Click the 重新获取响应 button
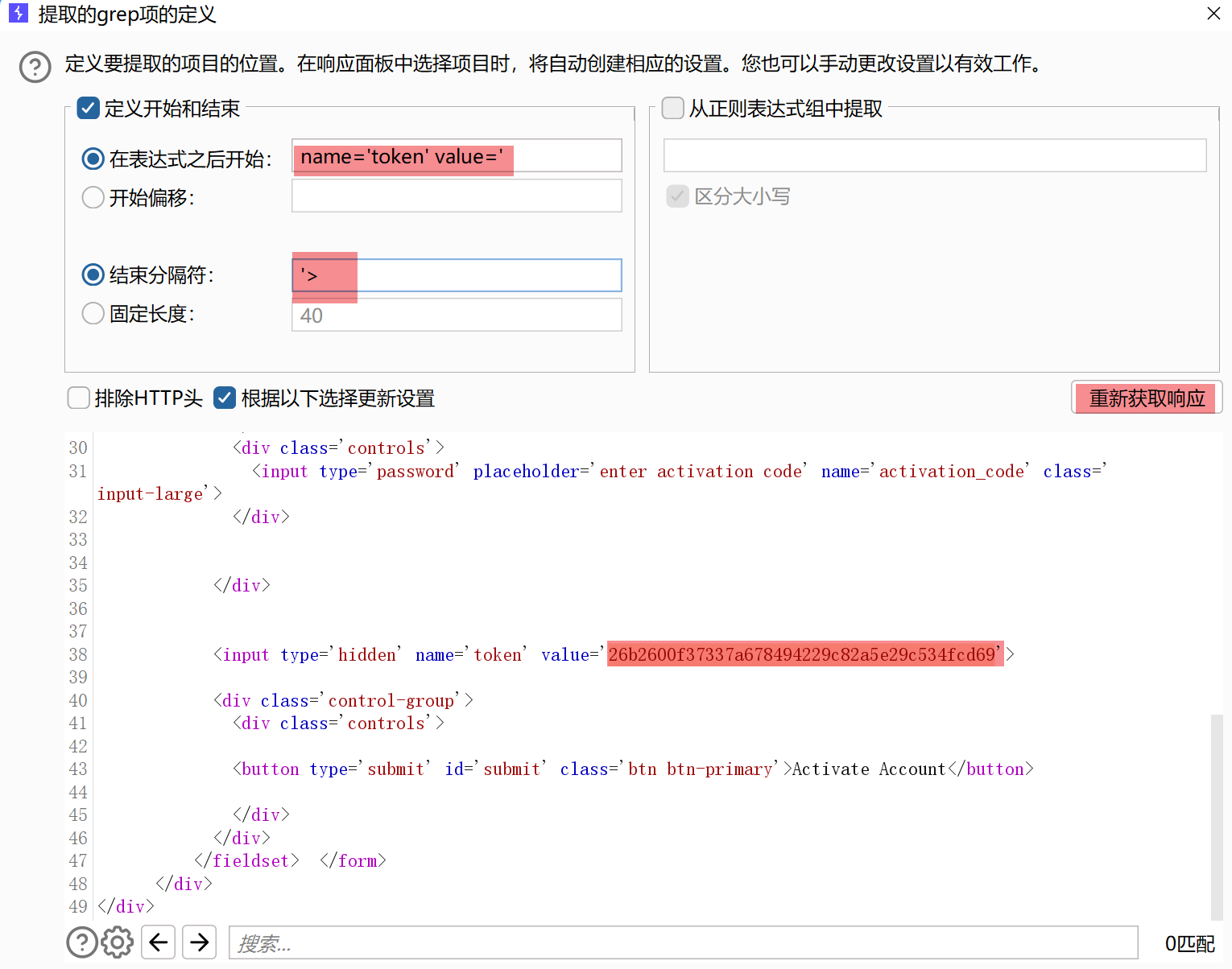The height and width of the screenshot is (969, 1232). tap(1147, 398)
